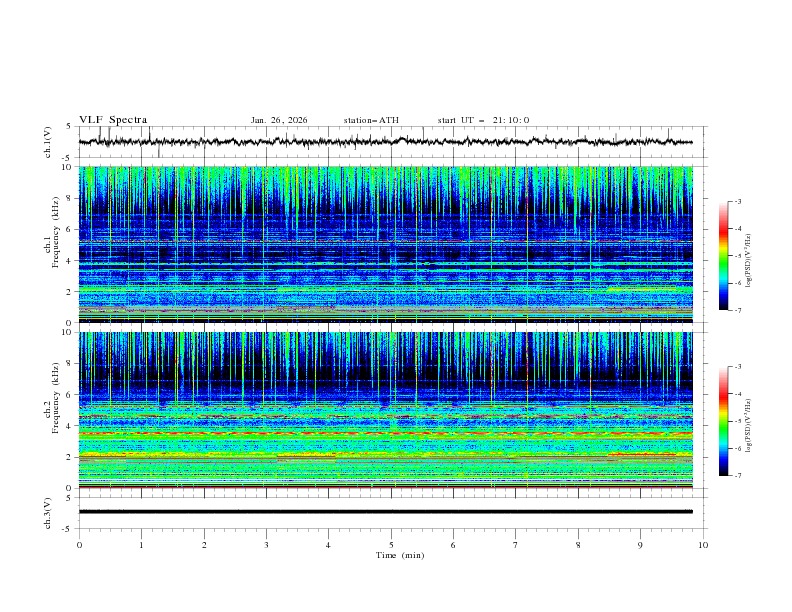Click the "station=ATH" header label

coord(371,120)
